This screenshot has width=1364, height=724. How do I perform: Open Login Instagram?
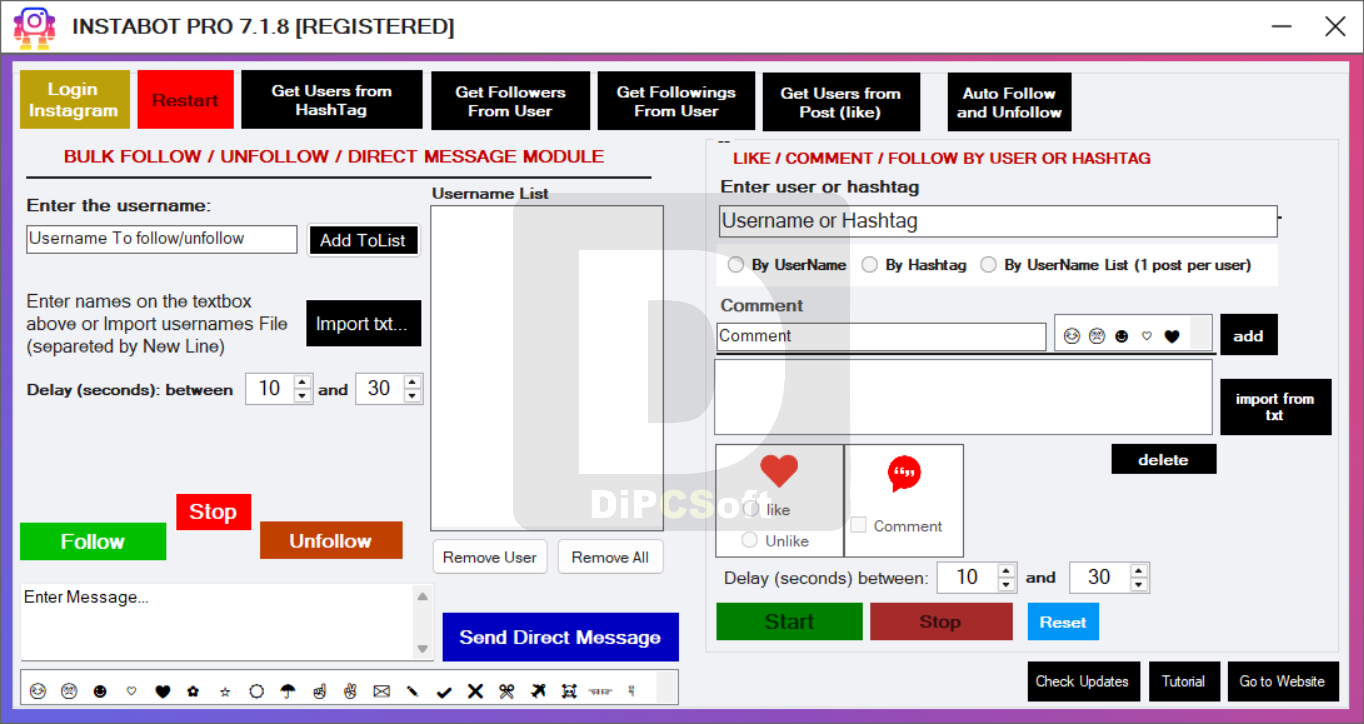[74, 99]
